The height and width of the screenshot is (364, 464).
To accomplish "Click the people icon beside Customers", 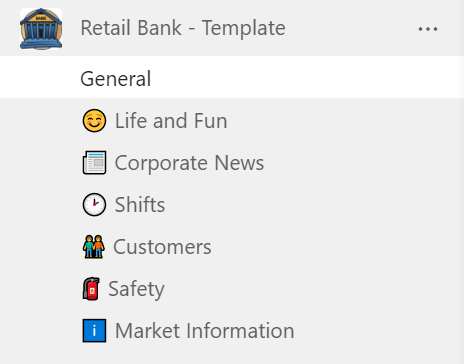I will pyautogui.click(x=94, y=247).
